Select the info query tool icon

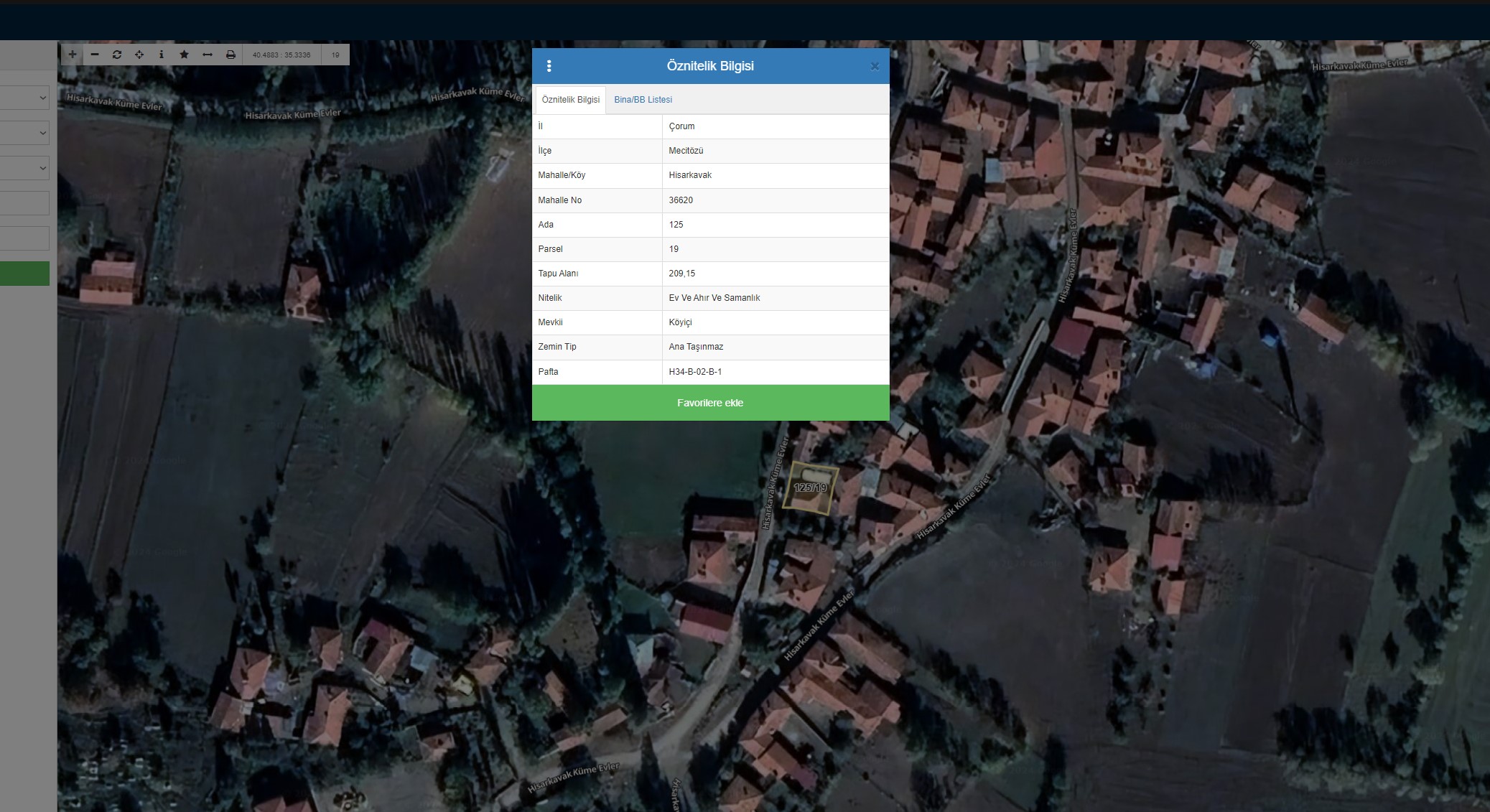pyautogui.click(x=162, y=55)
